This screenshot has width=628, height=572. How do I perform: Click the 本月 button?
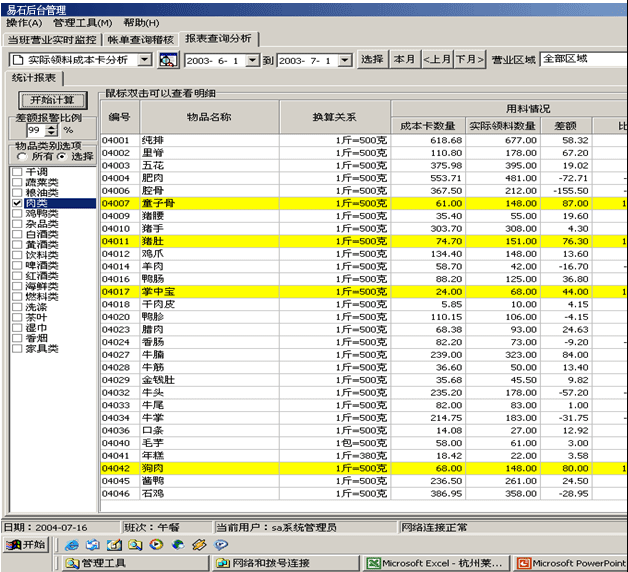pyautogui.click(x=404, y=60)
